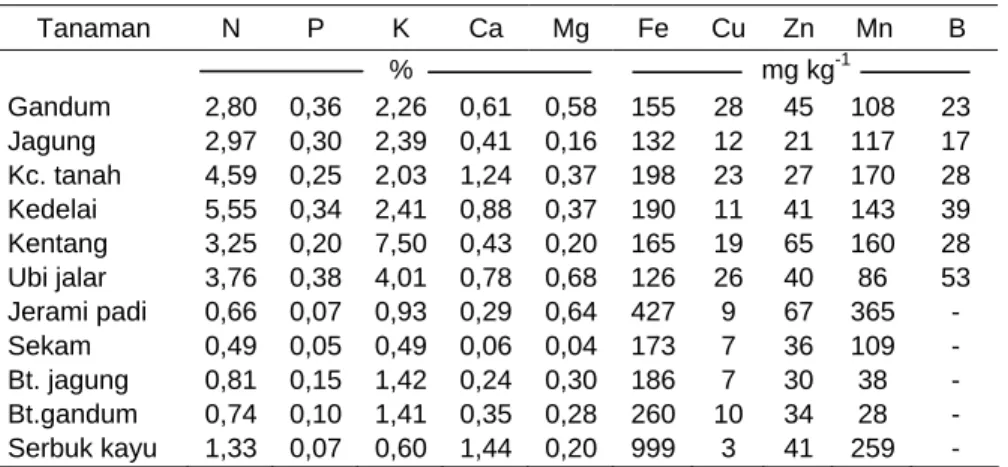Select the N column header
Image resolution: width=1008 pixels, height=467 pixels.
click(231, 29)
